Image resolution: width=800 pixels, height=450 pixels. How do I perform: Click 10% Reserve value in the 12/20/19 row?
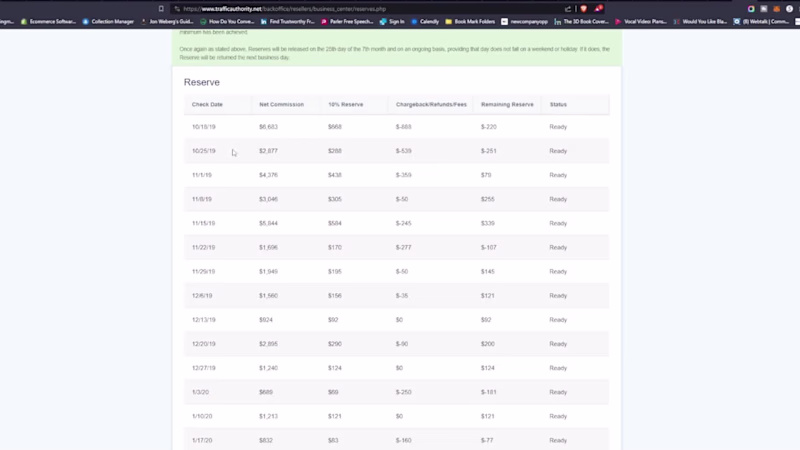coord(335,343)
